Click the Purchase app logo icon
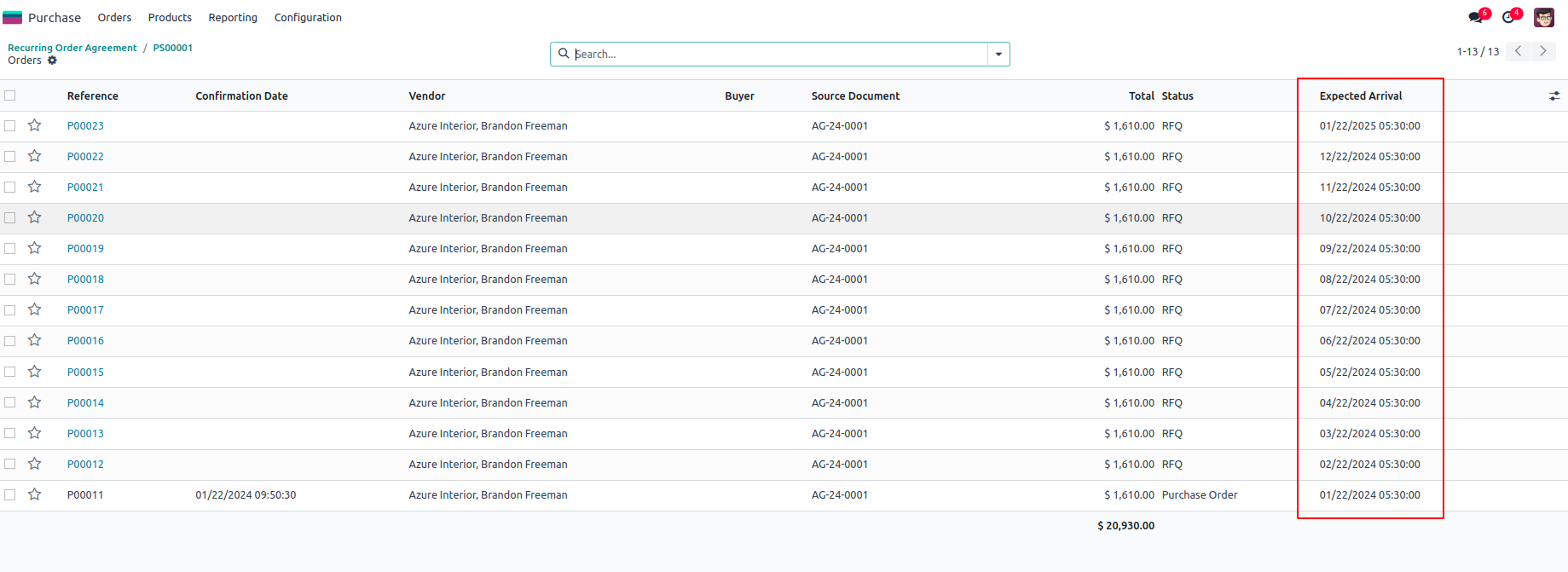 click(x=12, y=17)
